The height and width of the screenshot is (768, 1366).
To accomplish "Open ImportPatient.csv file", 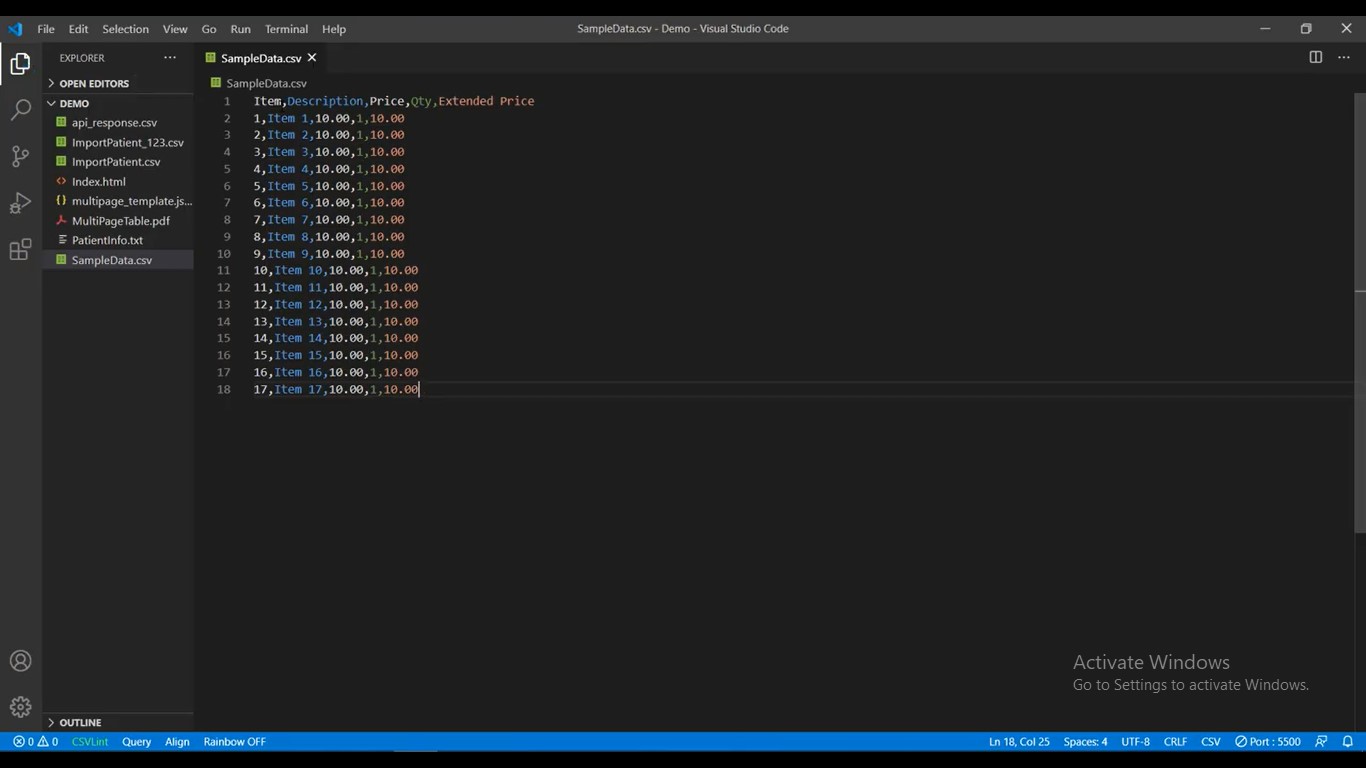I will coord(118,162).
